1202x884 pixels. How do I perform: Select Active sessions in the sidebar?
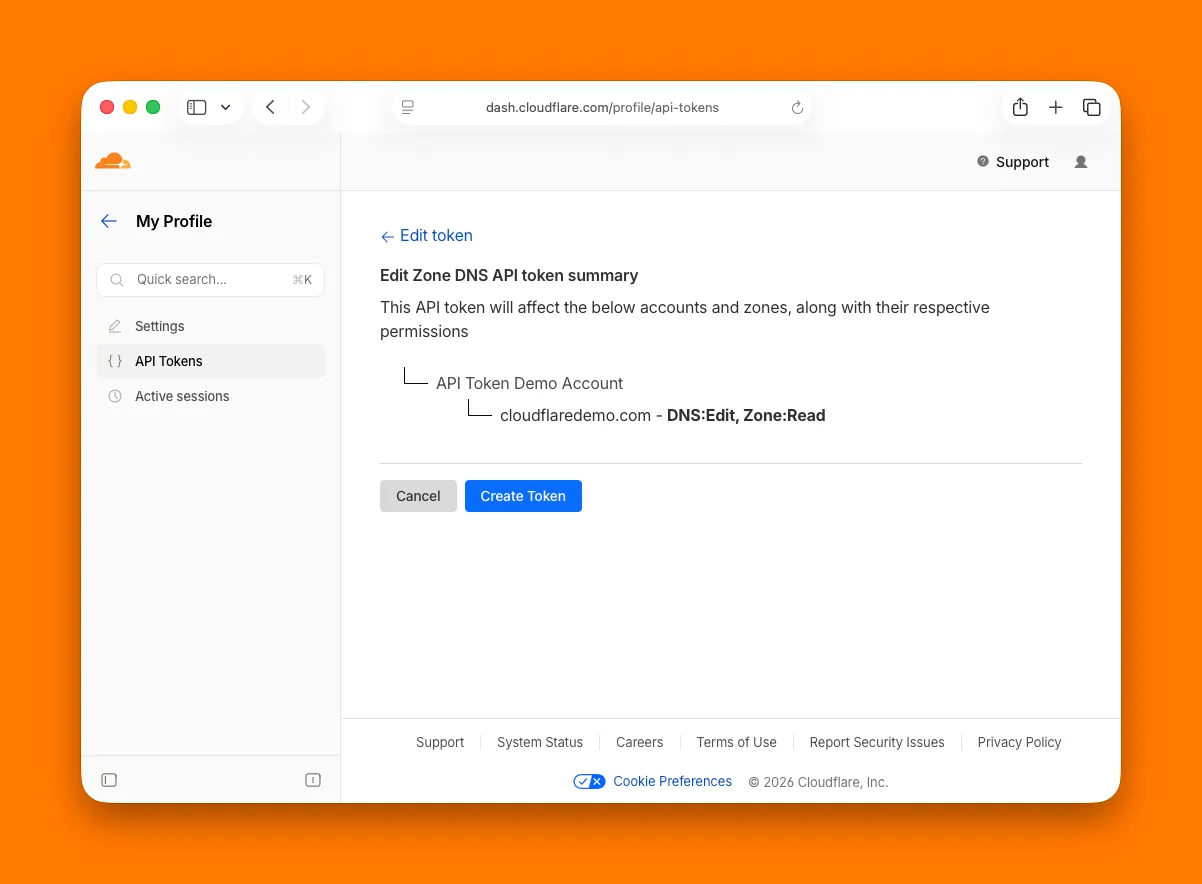[x=181, y=396]
